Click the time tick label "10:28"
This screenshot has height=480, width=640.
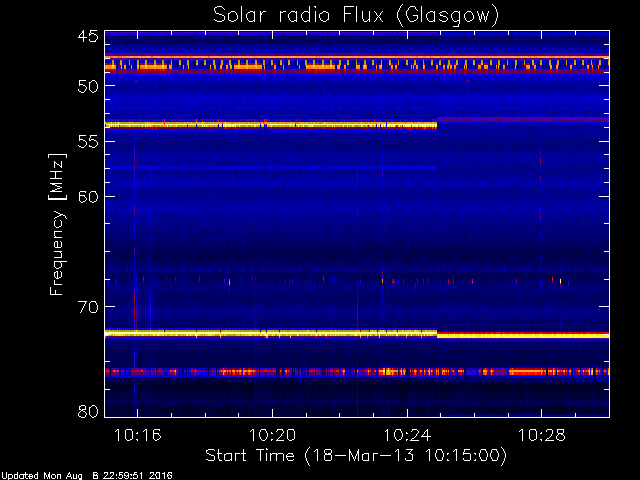(x=542, y=435)
